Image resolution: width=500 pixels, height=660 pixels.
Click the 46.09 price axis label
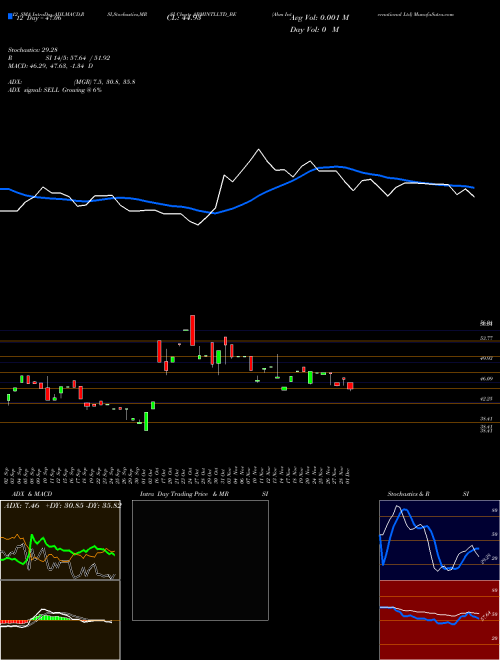[487, 379]
